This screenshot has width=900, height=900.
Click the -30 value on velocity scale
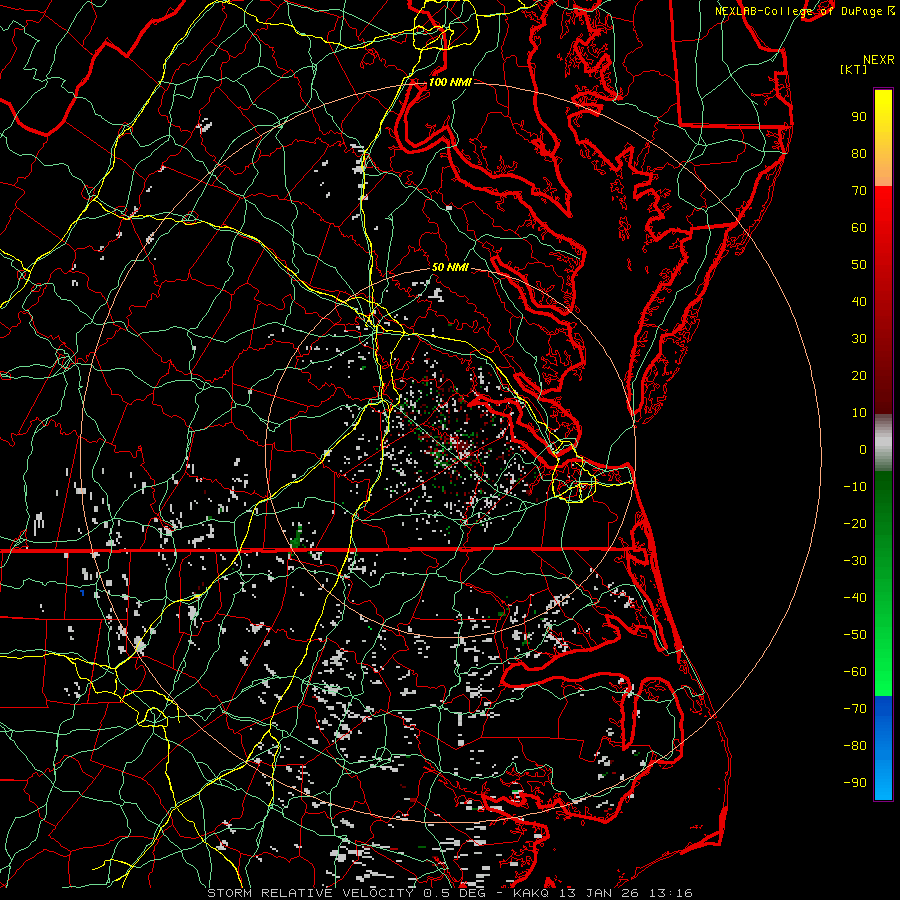855,561
